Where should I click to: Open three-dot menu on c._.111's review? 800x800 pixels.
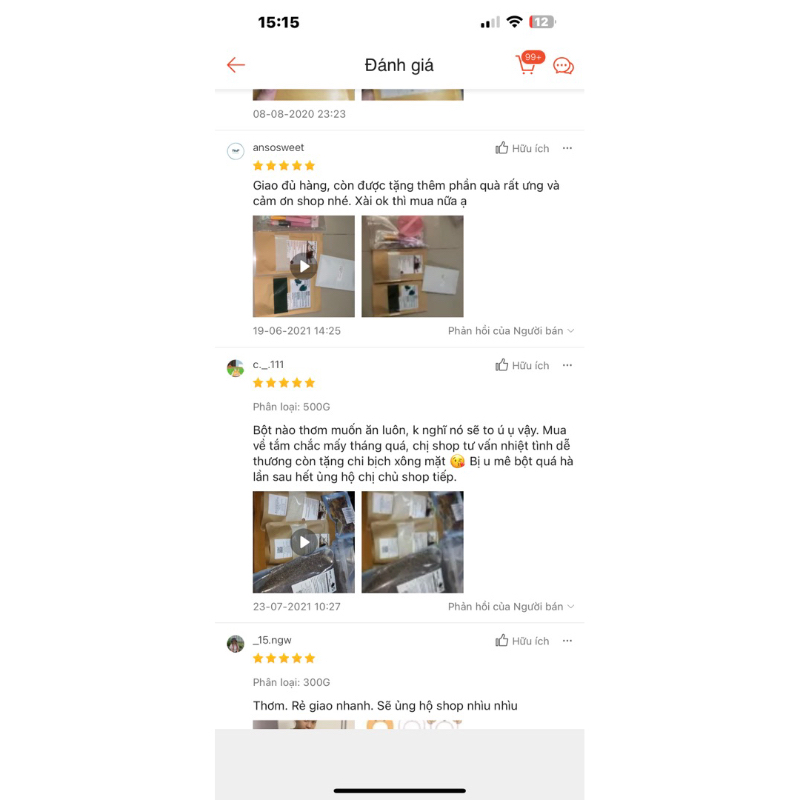tap(567, 365)
